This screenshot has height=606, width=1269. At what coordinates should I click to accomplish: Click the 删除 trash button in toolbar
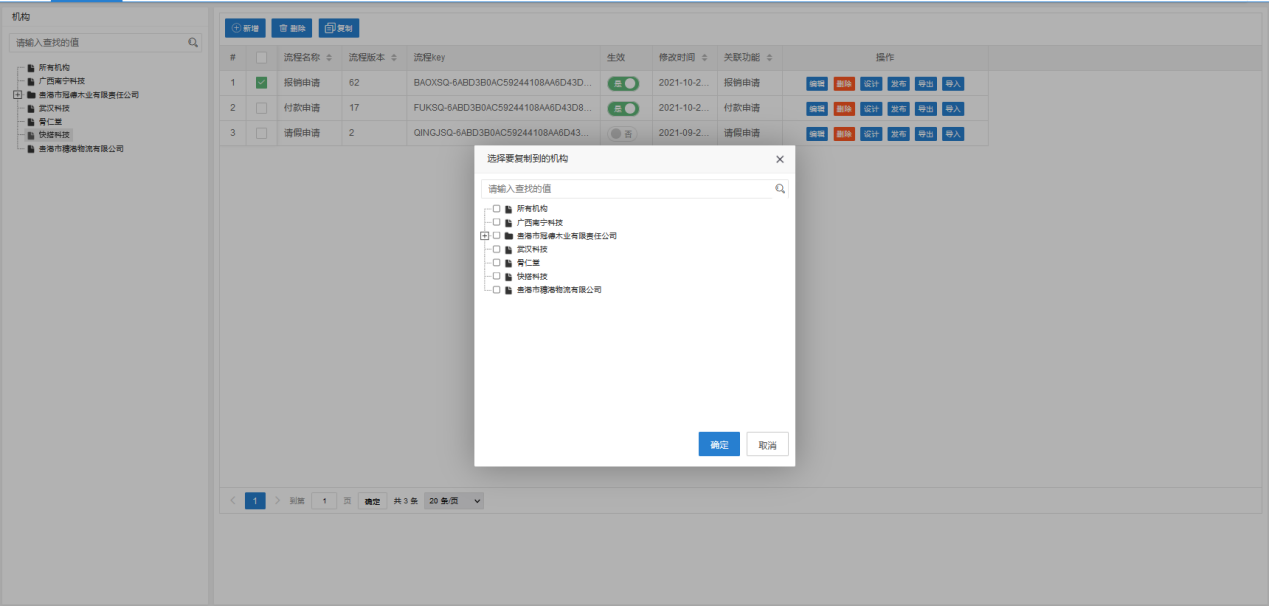coord(292,29)
